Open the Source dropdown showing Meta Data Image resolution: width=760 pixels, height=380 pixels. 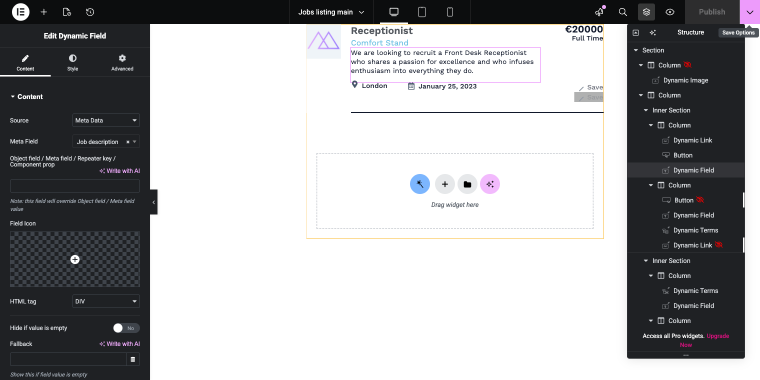(106, 120)
